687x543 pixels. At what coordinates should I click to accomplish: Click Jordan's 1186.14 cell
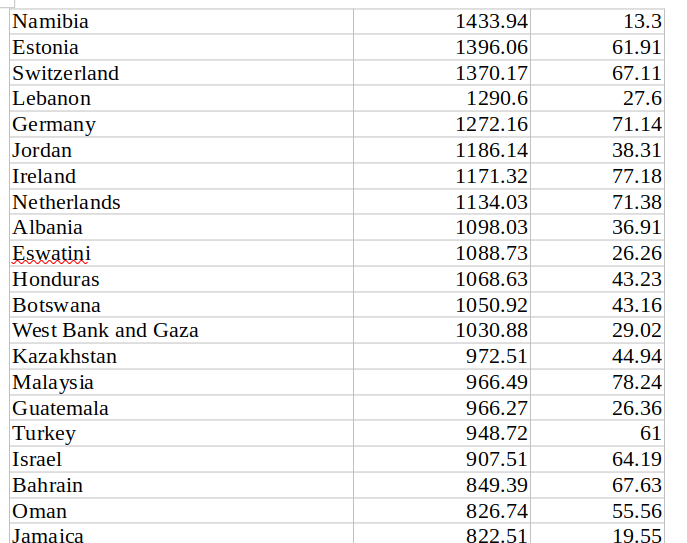[x=442, y=150]
